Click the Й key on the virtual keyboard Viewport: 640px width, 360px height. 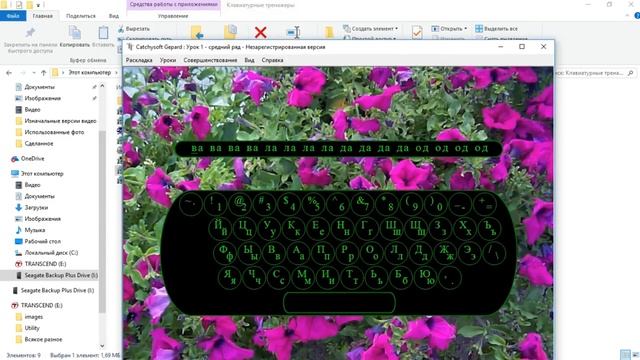[220, 228]
